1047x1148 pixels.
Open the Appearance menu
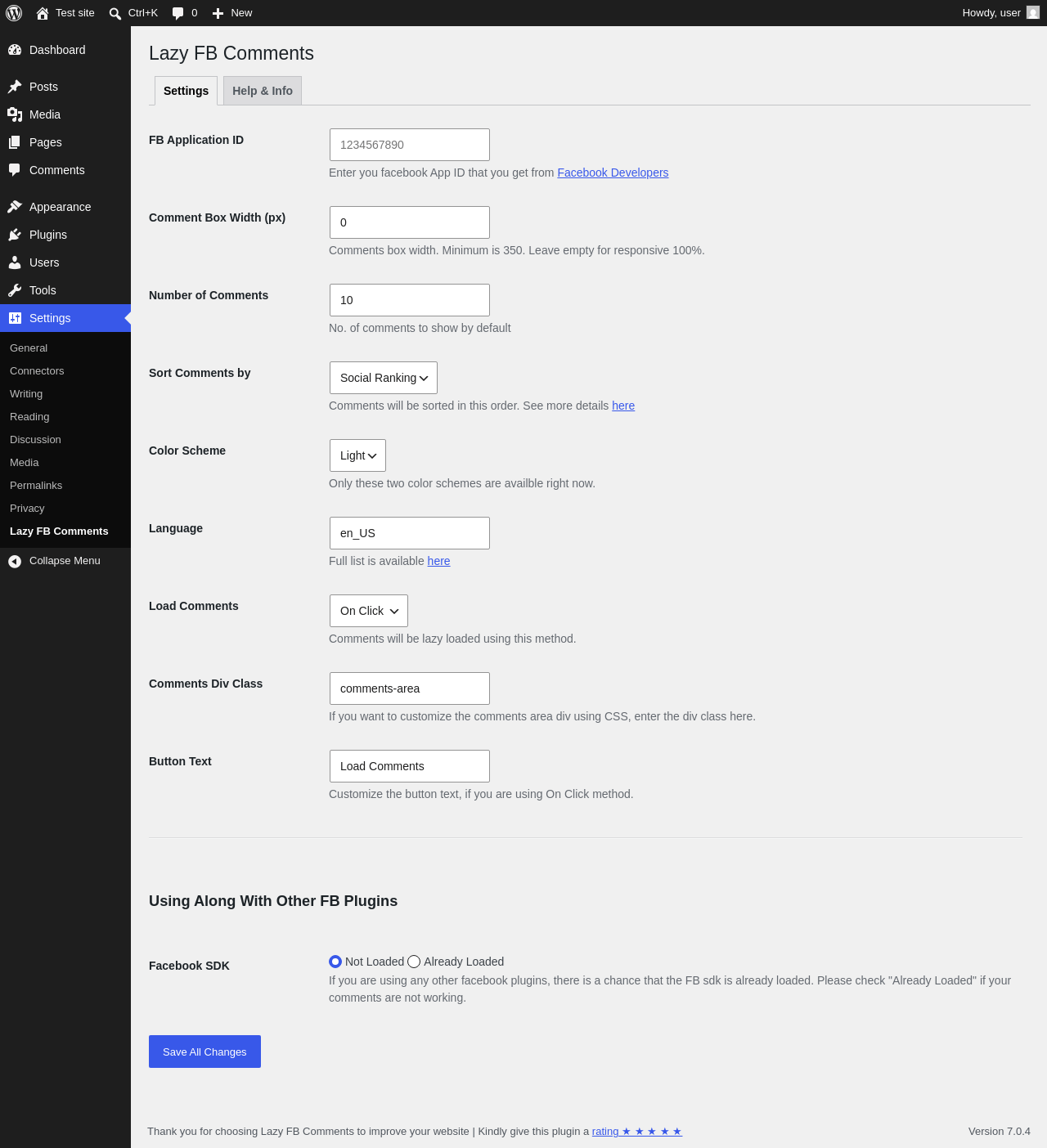click(65, 207)
